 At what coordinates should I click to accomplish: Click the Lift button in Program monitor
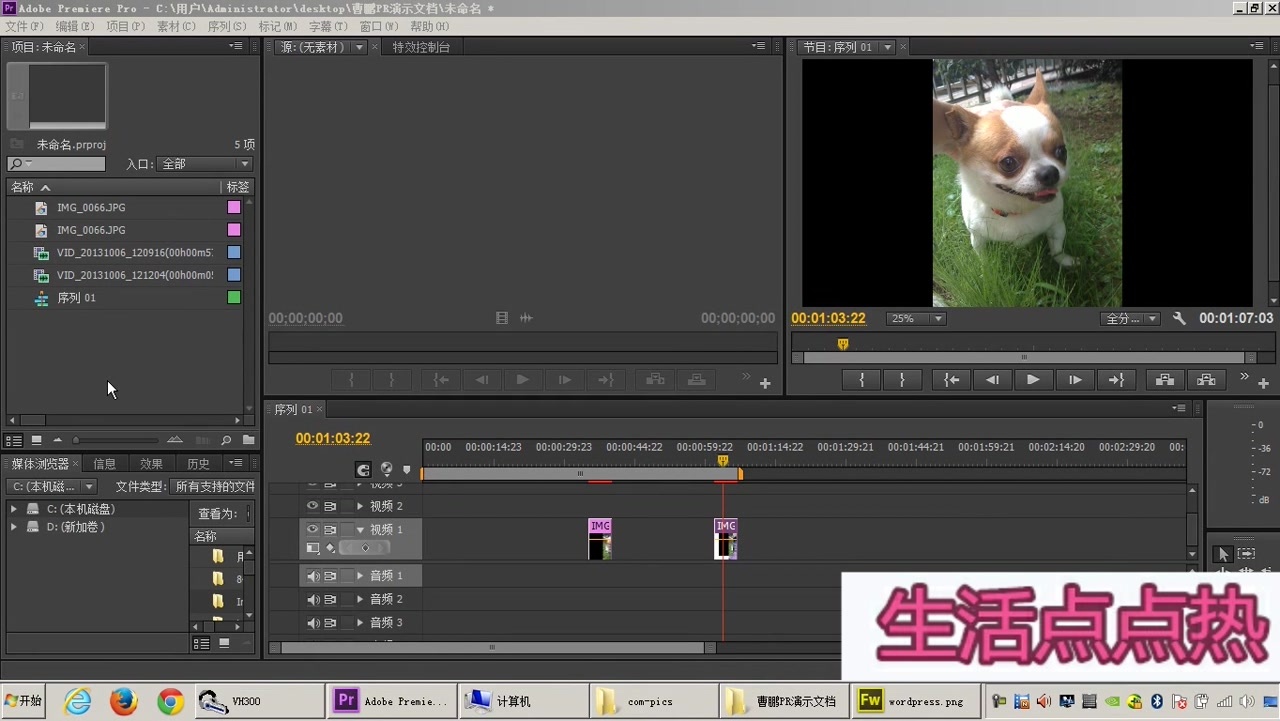1165,380
